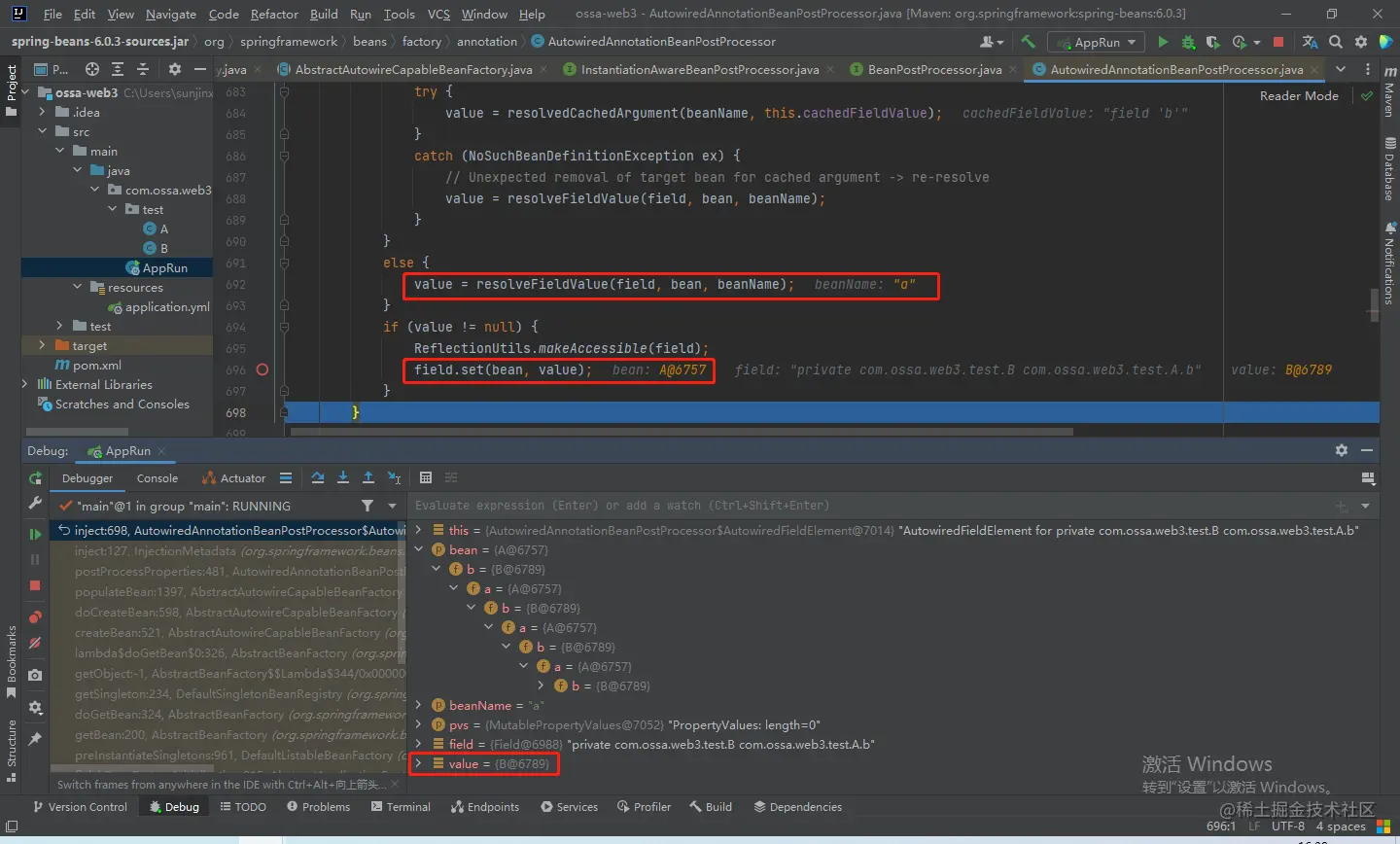The image size is (1400, 844).
Task: Select opened file locator in Project panel
Action: [x=91, y=69]
